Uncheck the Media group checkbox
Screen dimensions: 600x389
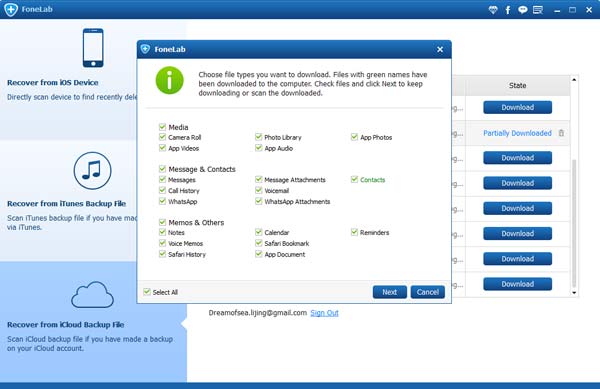tap(162, 127)
